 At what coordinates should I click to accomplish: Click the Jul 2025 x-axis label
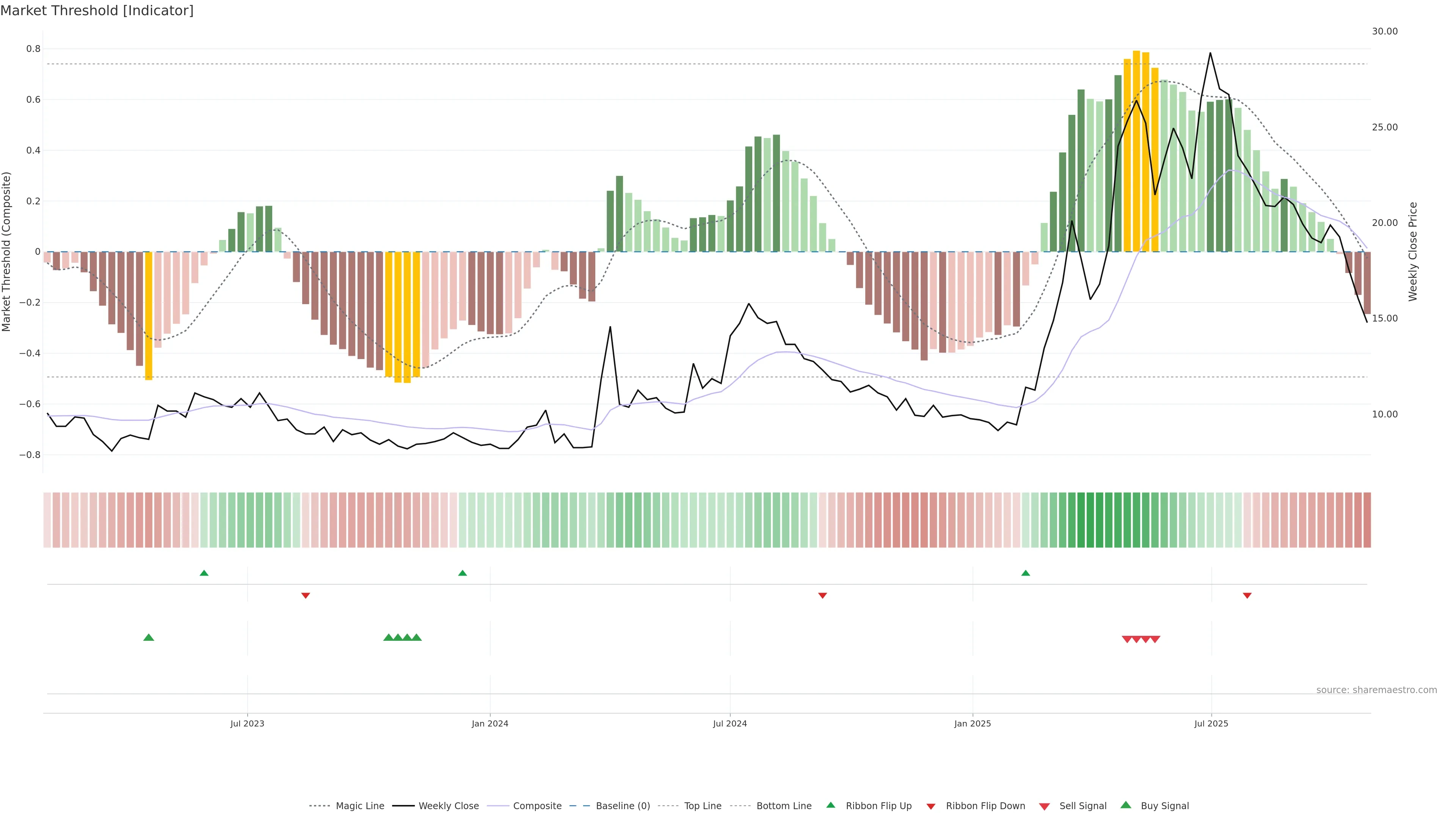click(x=1211, y=723)
